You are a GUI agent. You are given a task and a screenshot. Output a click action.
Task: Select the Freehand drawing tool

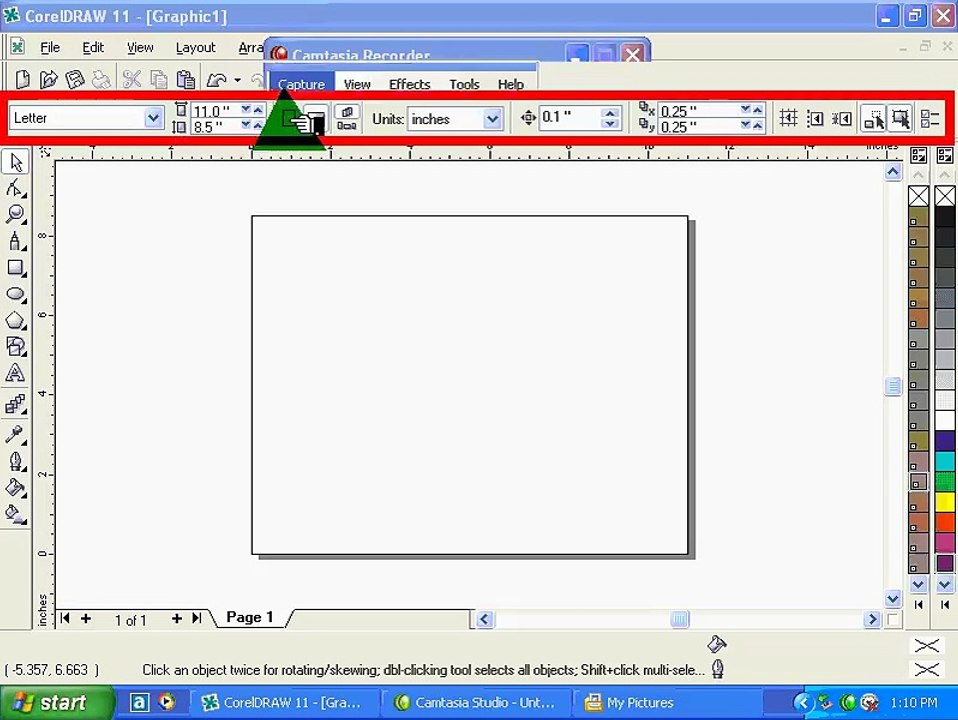[15, 241]
